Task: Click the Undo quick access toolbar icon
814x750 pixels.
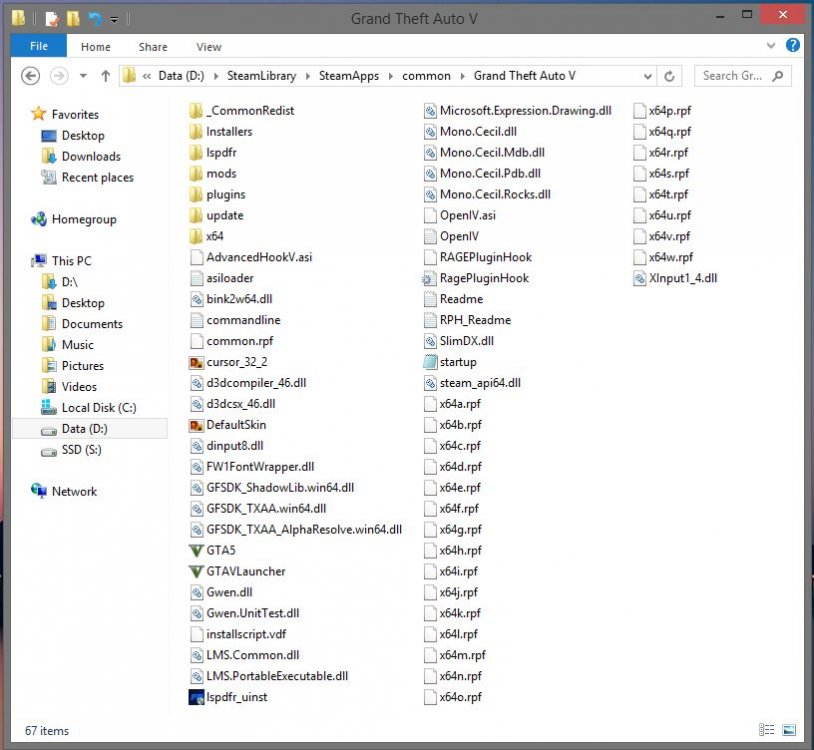Action: [x=95, y=19]
